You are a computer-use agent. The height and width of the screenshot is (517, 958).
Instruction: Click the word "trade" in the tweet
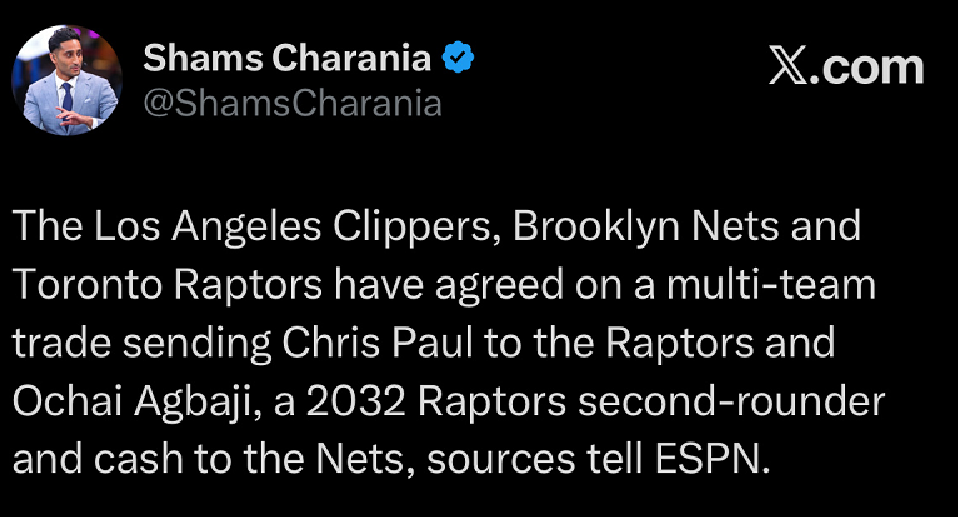(x=57, y=343)
